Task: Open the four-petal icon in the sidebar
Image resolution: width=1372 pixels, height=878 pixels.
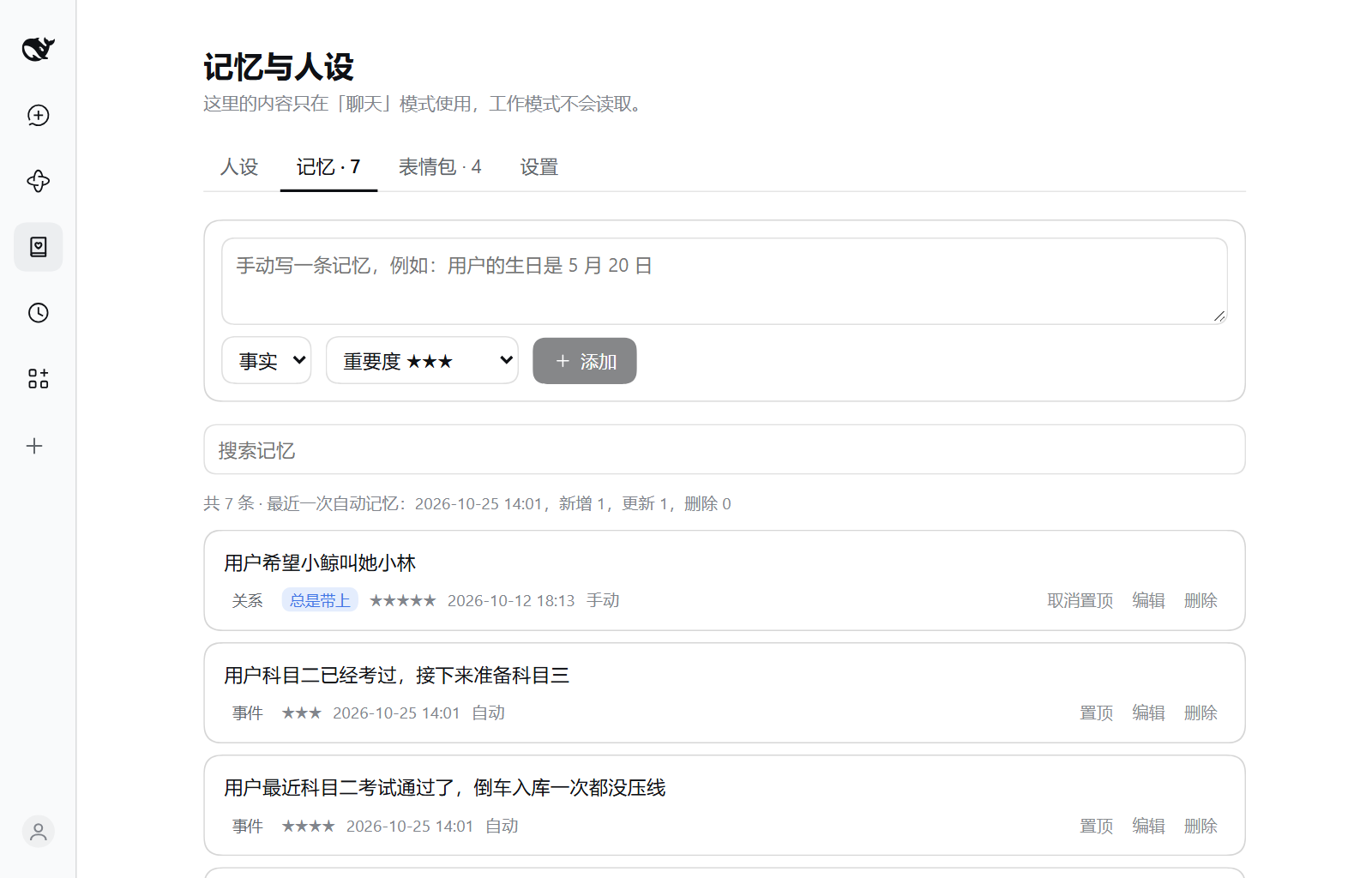Action: pyautogui.click(x=38, y=181)
